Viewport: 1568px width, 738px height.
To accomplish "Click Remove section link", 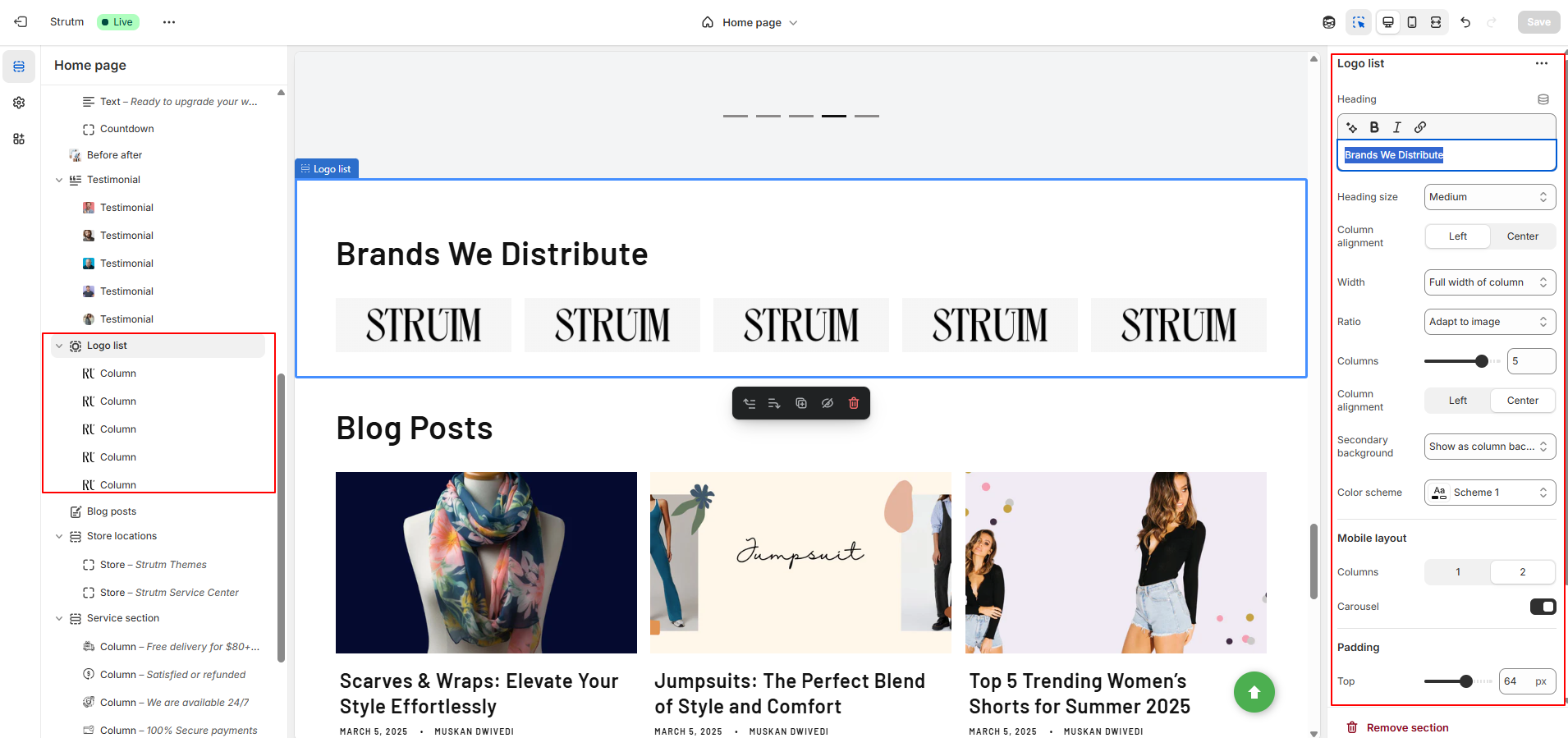I will click(1397, 728).
